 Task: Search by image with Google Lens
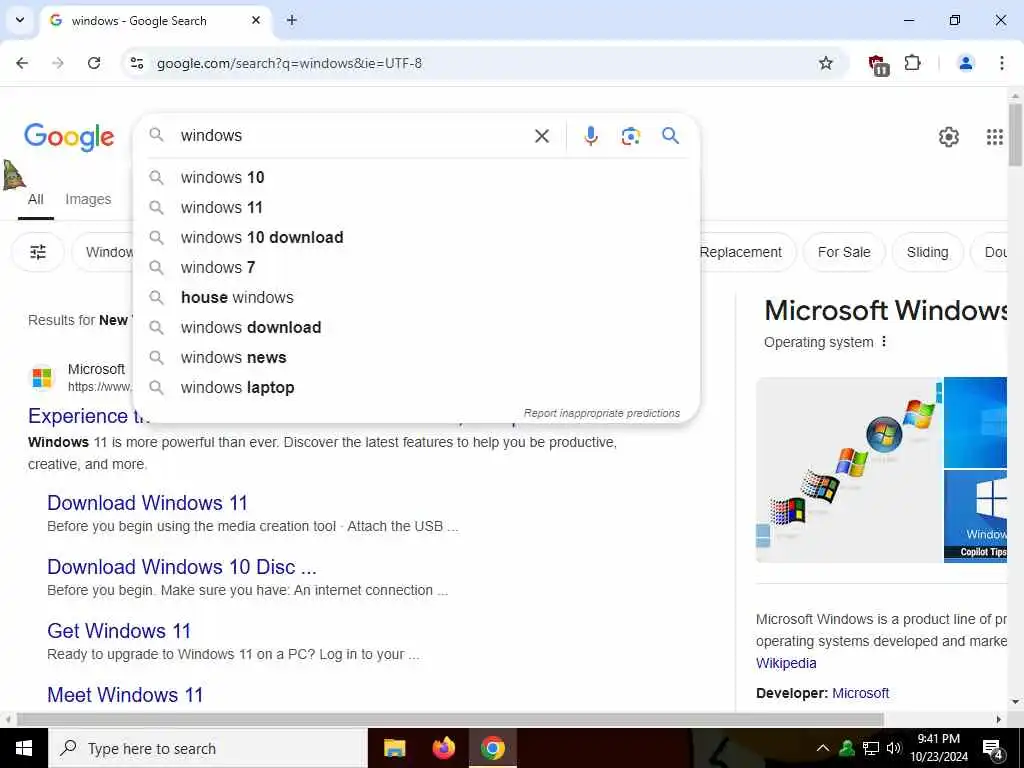click(x=631, y=136)
